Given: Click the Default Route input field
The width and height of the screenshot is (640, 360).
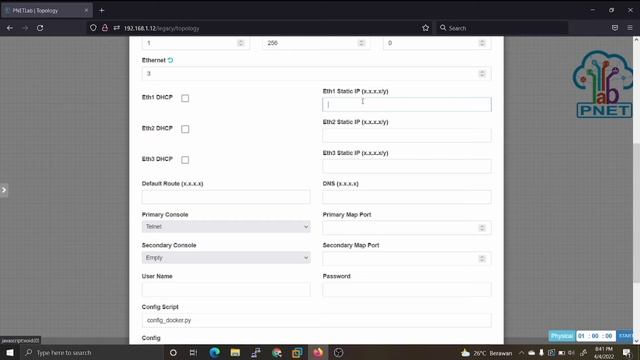Looking at the screenshot, I should pos(226,197).
